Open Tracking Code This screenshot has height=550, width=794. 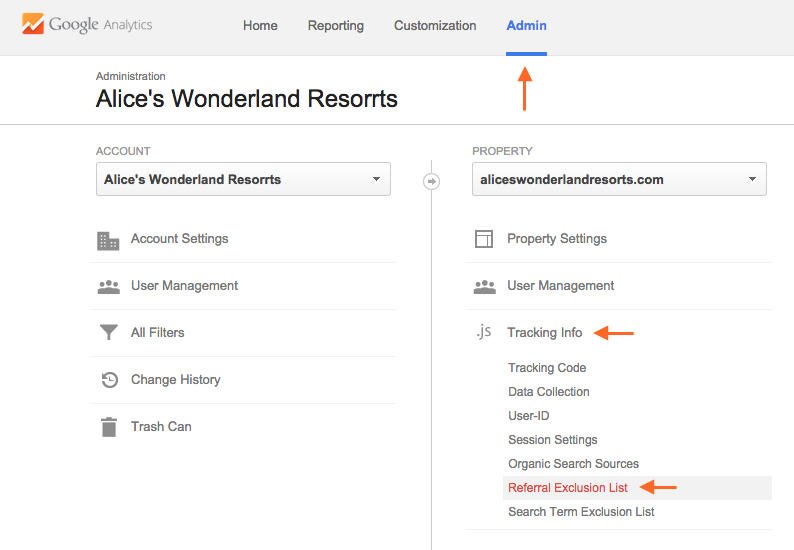click(x=547, y=368)
